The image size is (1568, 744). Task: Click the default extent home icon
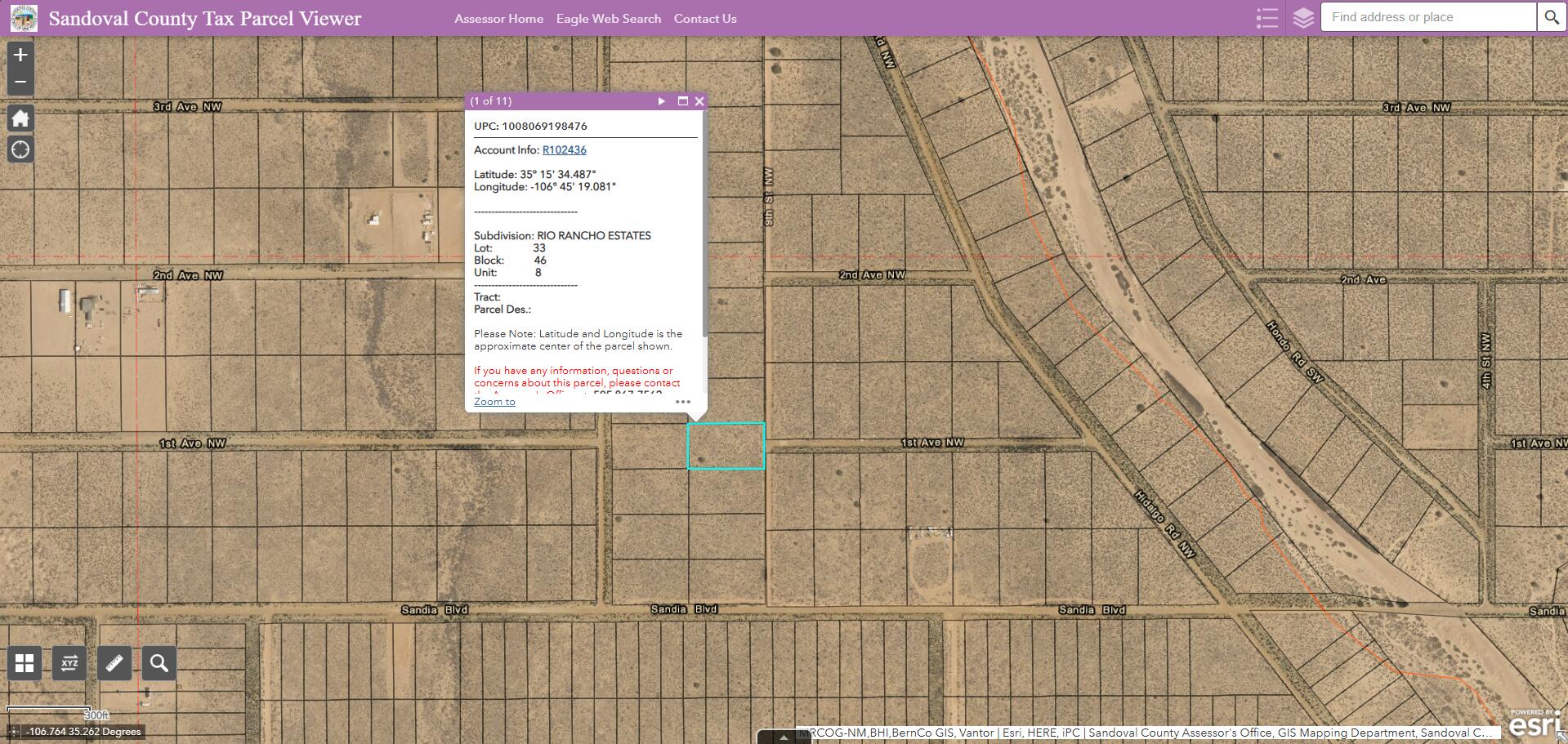20,118
